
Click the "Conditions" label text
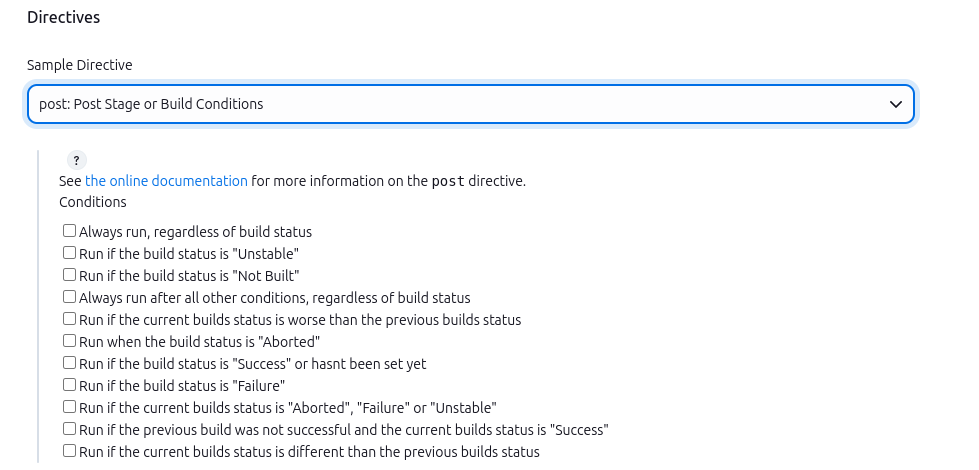93,202
